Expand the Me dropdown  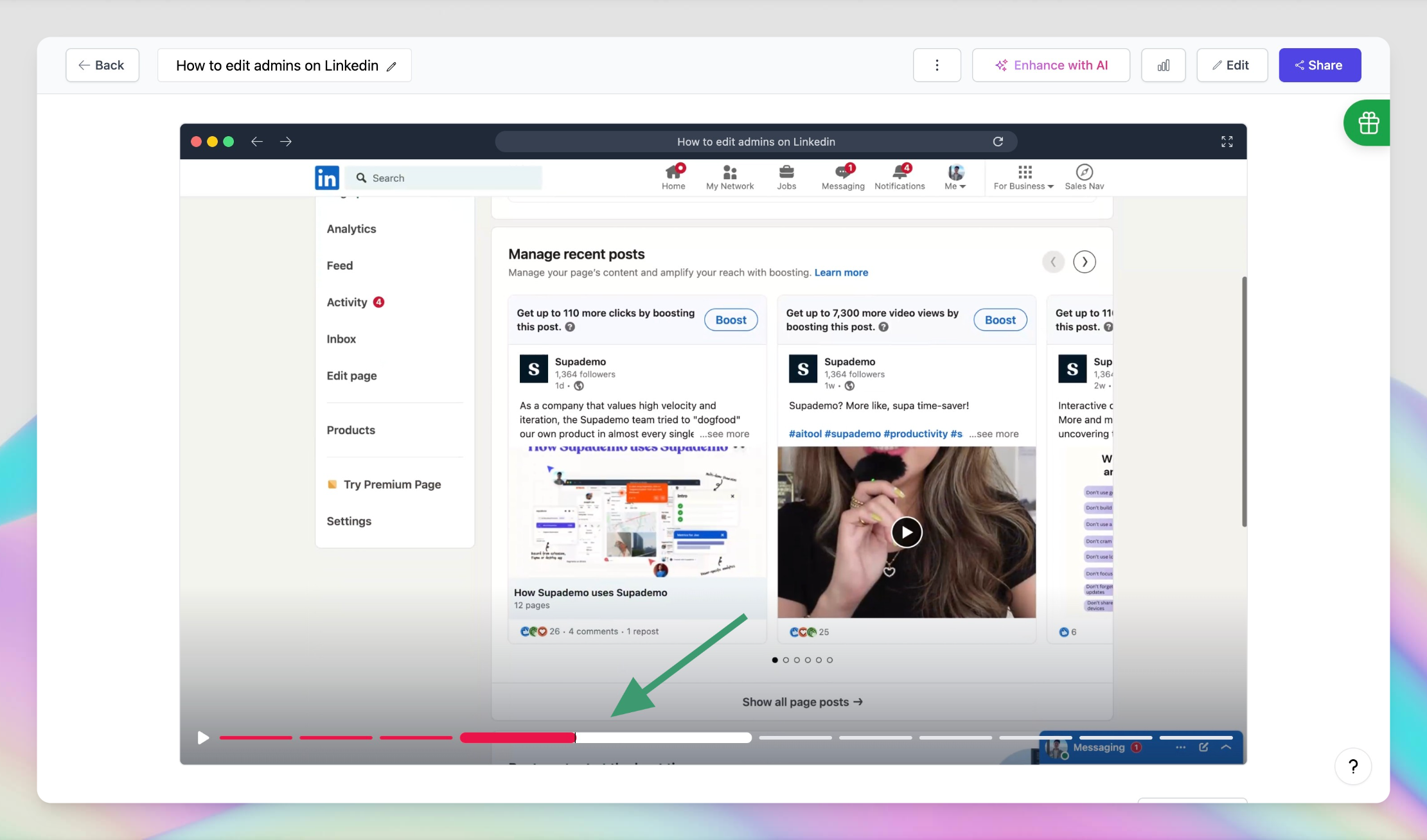(x=955, y=177)
